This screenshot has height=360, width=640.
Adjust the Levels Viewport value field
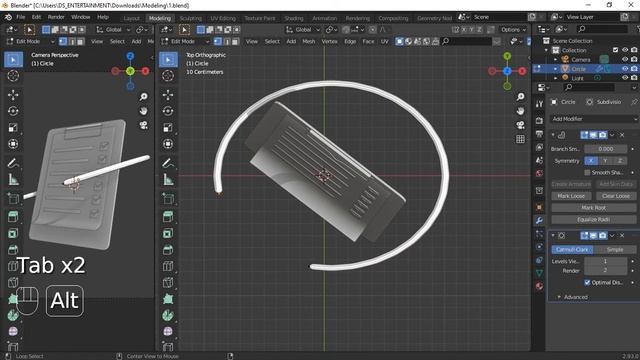(606, 261)
